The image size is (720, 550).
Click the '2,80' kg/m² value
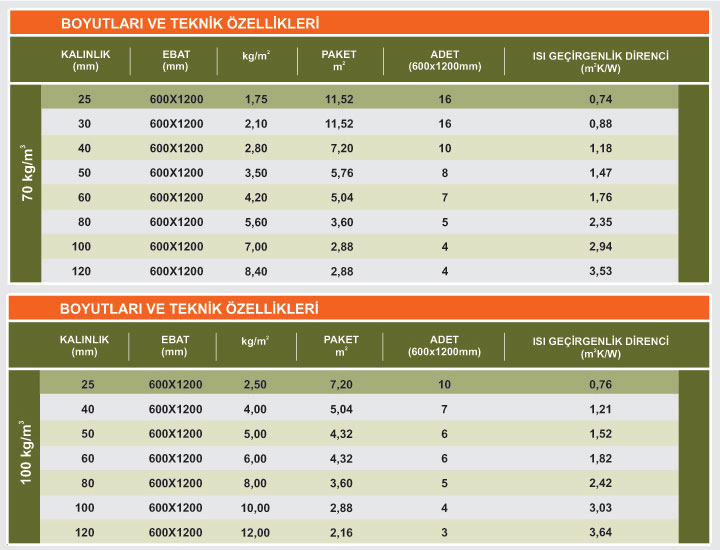(x=256, y=148)
